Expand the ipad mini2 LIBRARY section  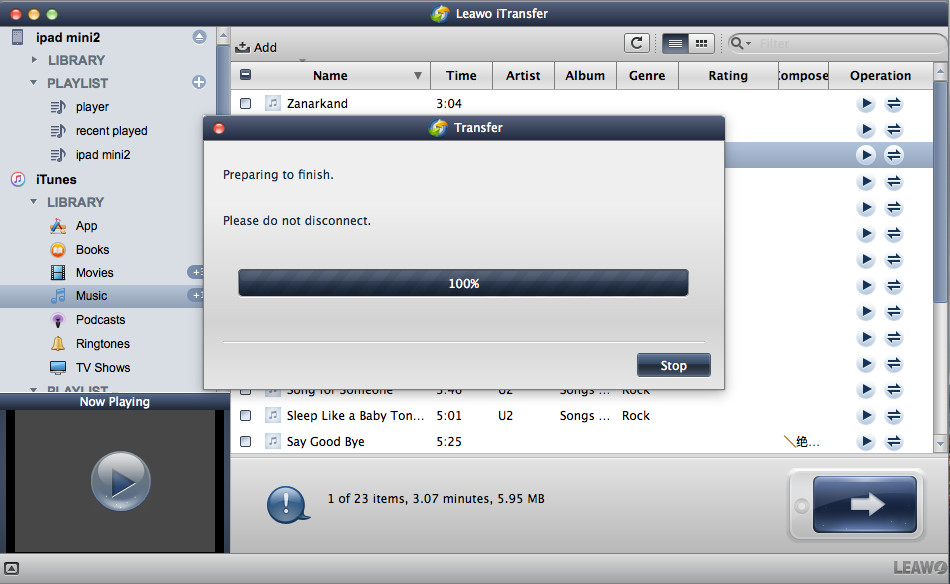34,60
